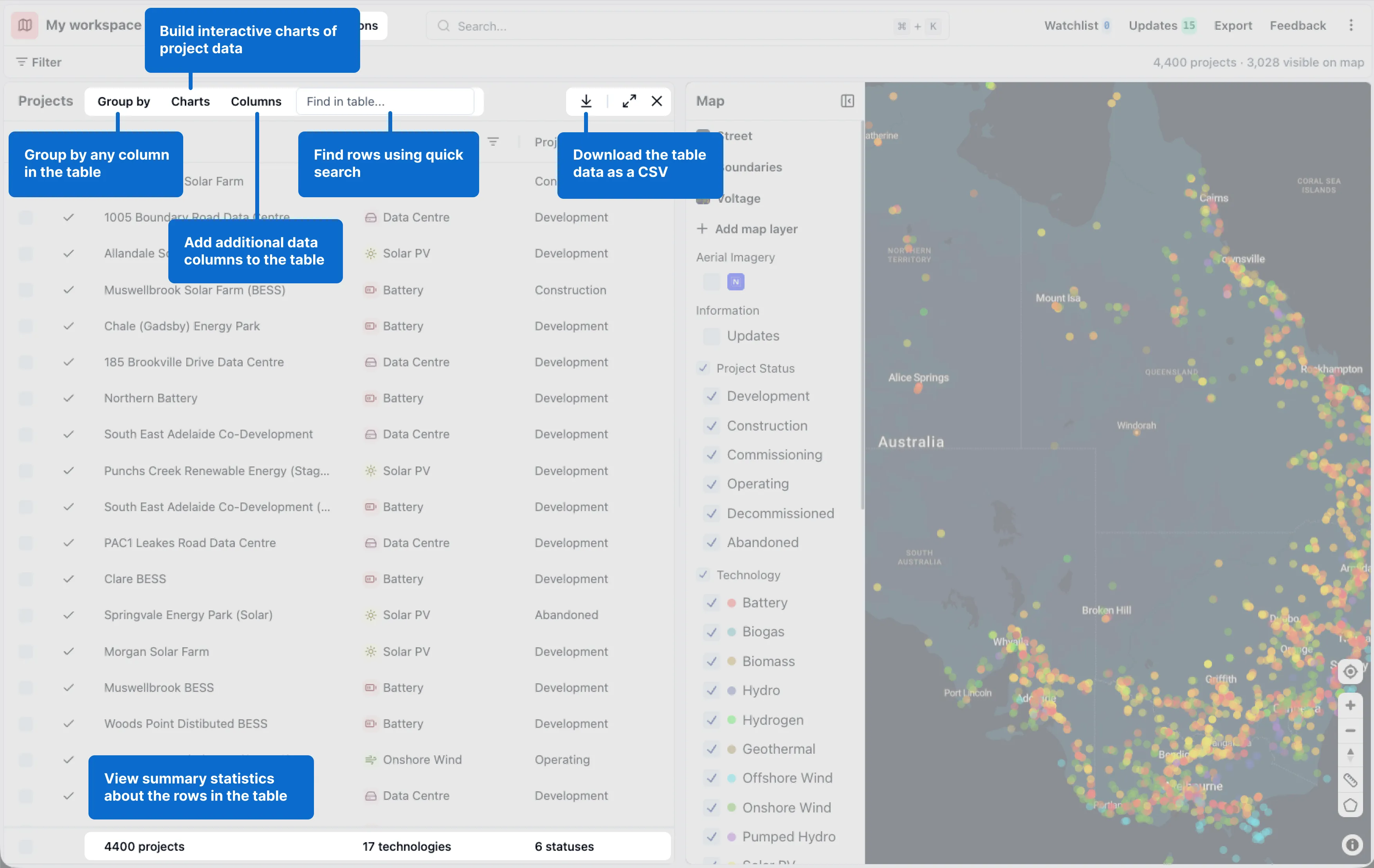Click the Filter funnel icon

pos(21,61)
